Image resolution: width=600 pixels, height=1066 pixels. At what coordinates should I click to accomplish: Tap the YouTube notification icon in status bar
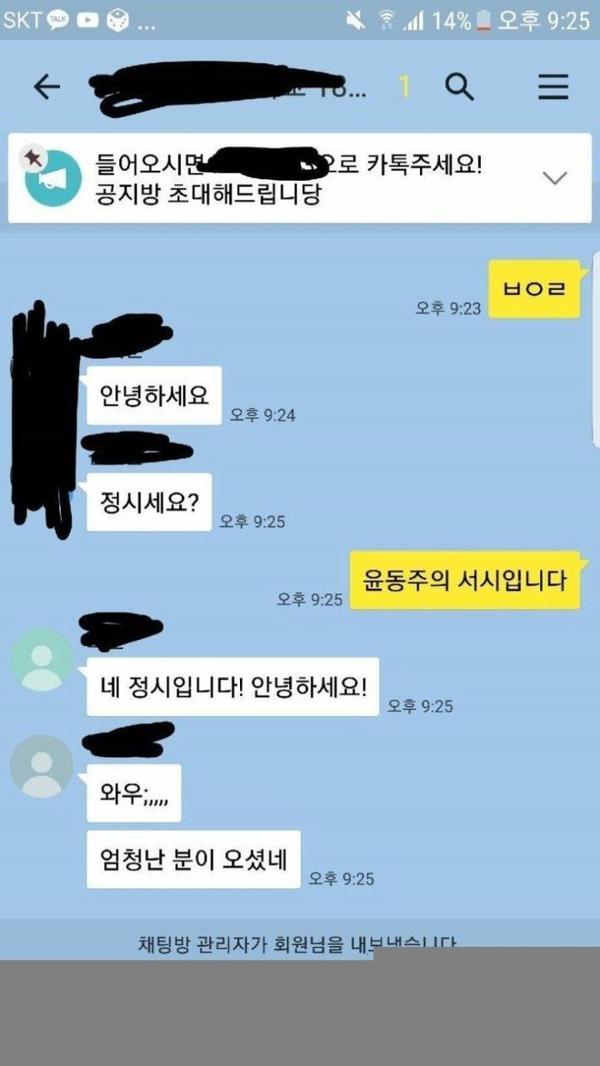[88, 20]
